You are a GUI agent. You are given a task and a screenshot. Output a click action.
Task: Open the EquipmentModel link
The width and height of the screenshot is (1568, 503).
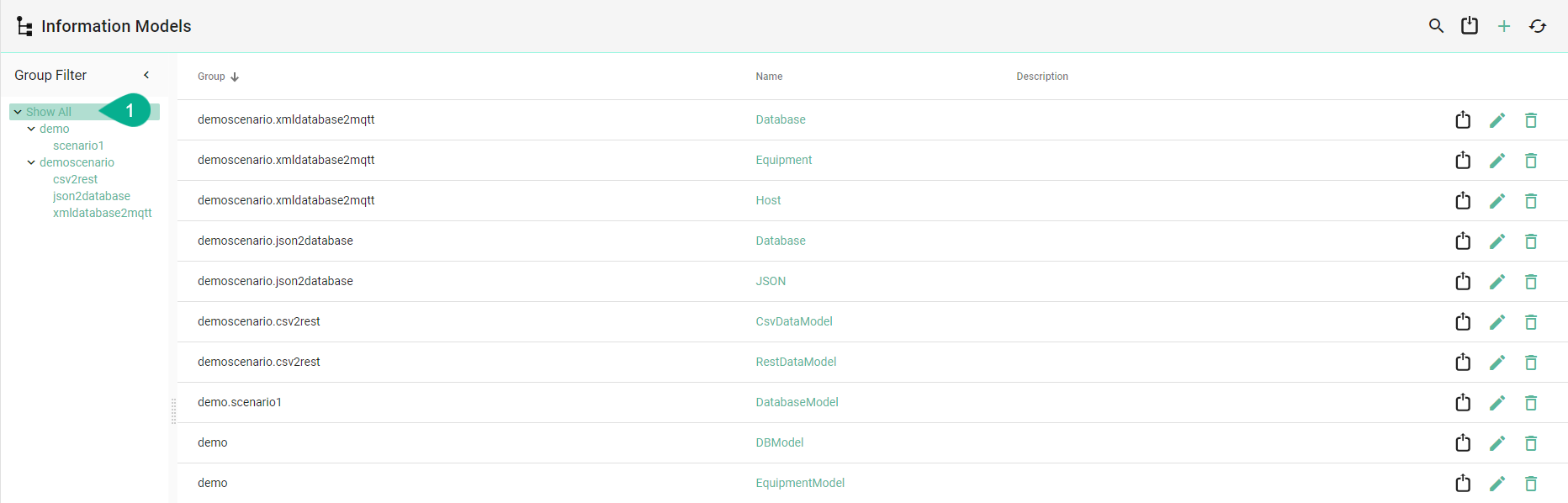[x=799, y=483]
